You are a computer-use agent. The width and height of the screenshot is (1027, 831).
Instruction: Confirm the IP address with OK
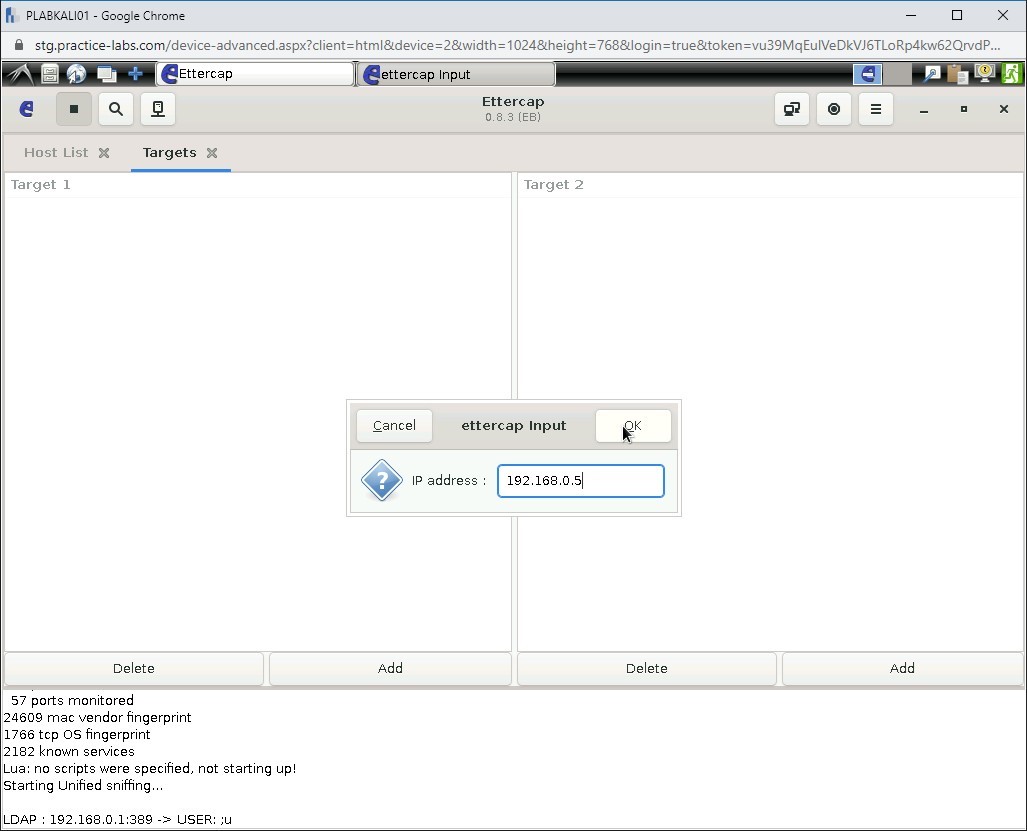coord(633,425)
